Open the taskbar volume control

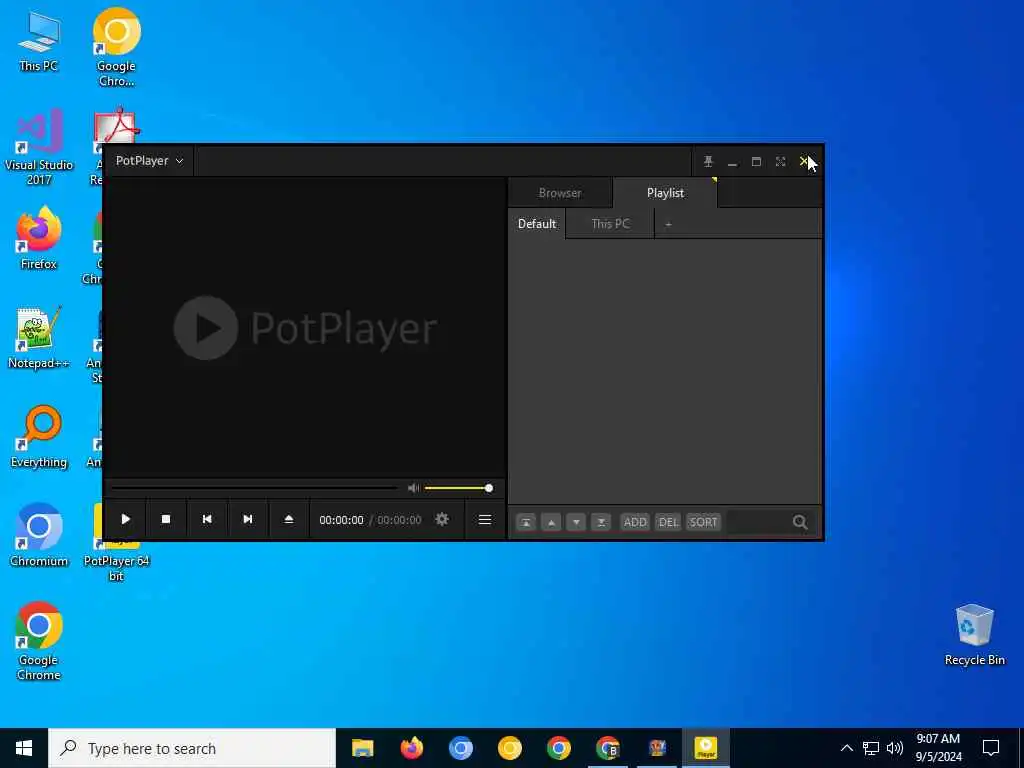(x=895, y=748)
